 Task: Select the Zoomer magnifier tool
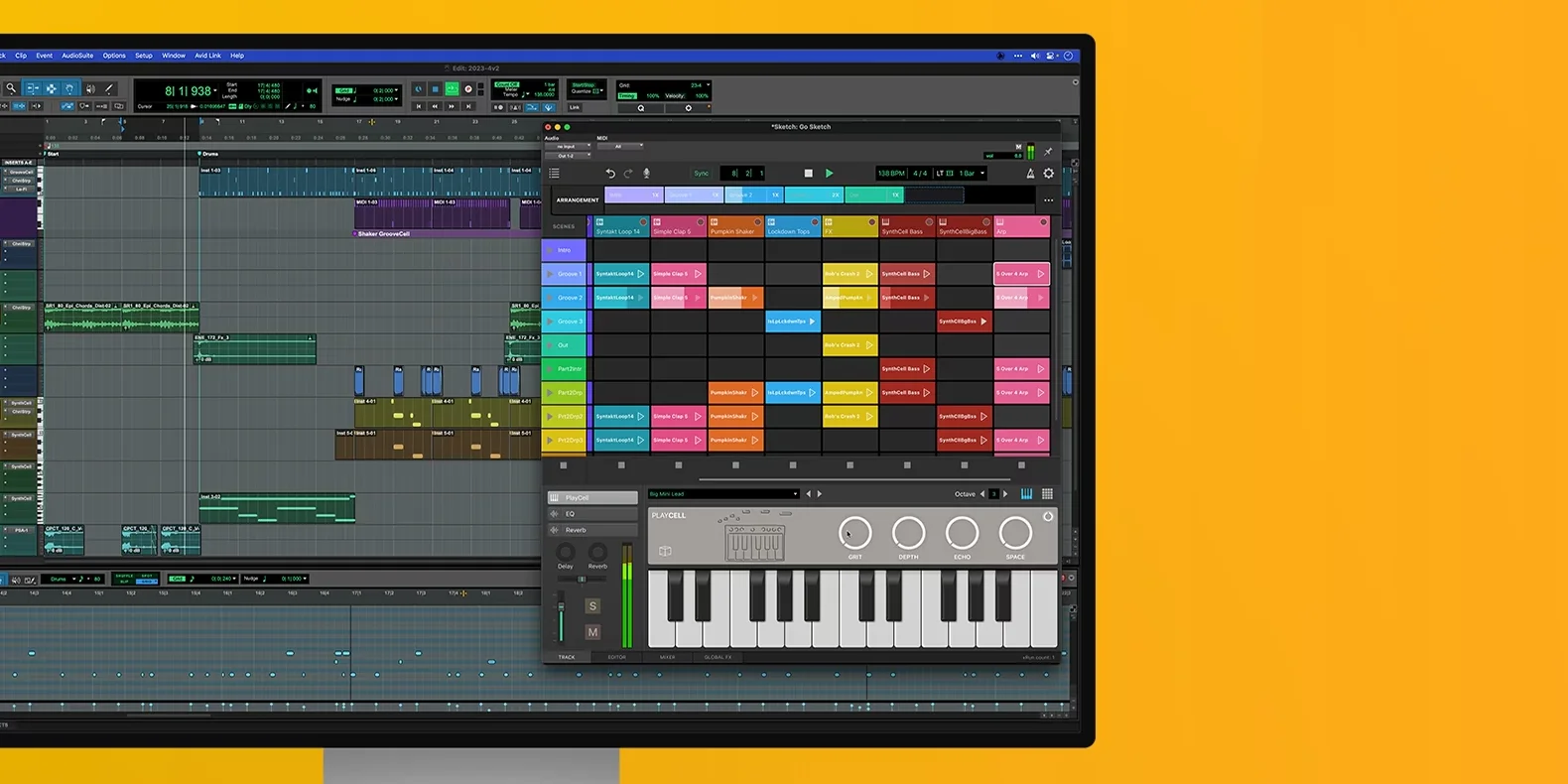click(11, 89)
